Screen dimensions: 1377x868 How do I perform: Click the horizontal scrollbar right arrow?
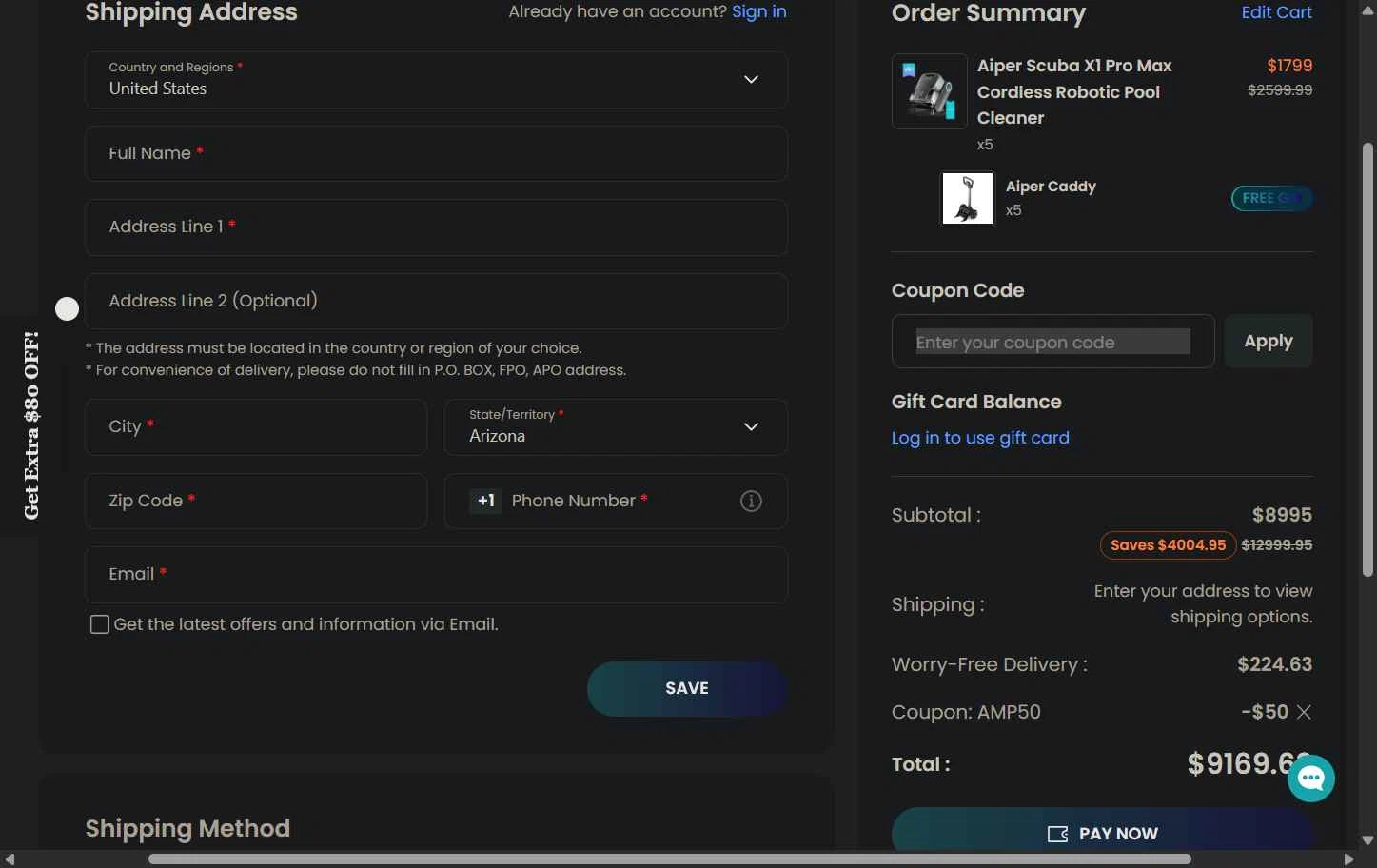1348,859
